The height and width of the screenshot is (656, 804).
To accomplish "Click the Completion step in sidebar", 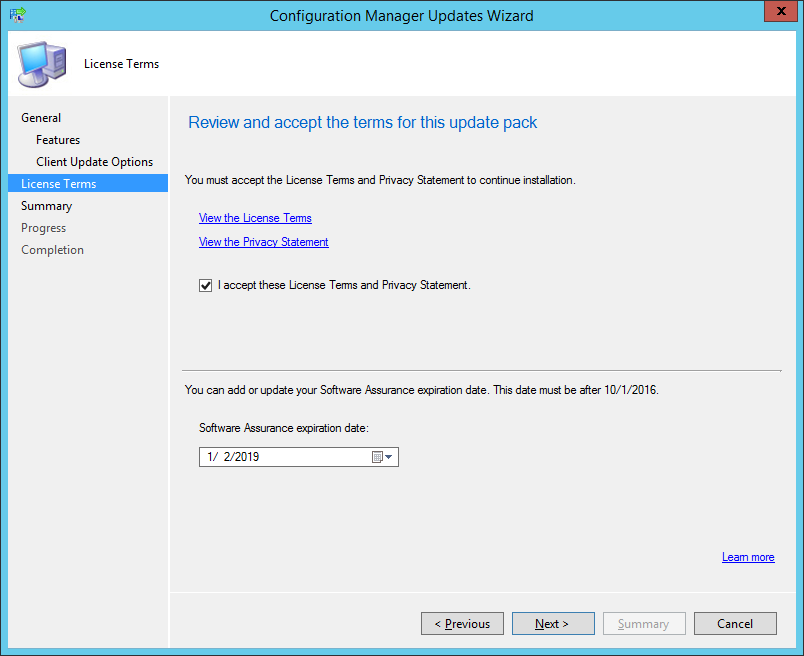I will [52, 250].
